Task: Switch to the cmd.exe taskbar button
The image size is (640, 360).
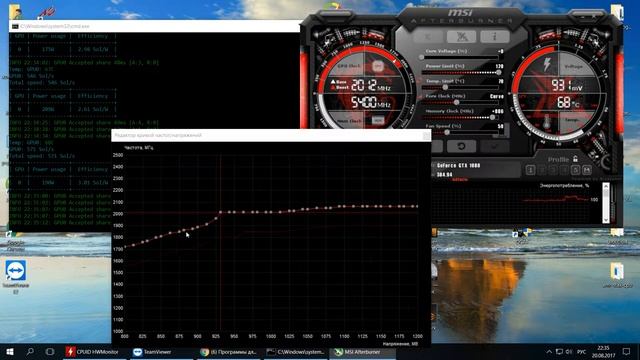Action: [296, 352]
